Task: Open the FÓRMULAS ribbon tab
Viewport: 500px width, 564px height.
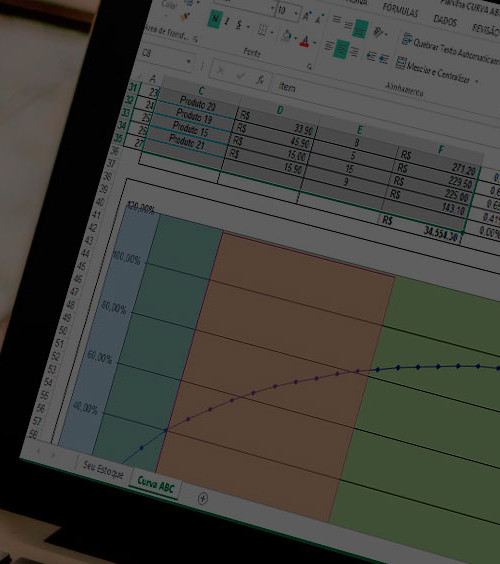Action: coord(400,10)
